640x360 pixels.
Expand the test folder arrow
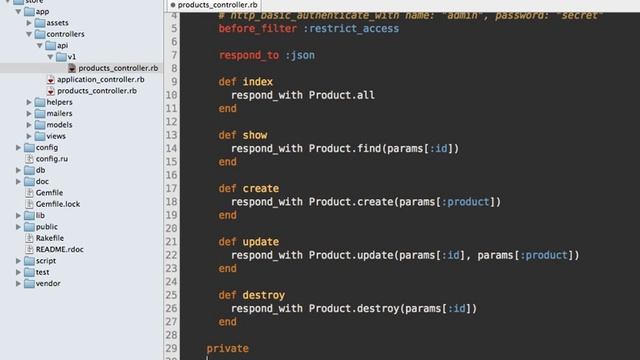[x=18, y=272]
